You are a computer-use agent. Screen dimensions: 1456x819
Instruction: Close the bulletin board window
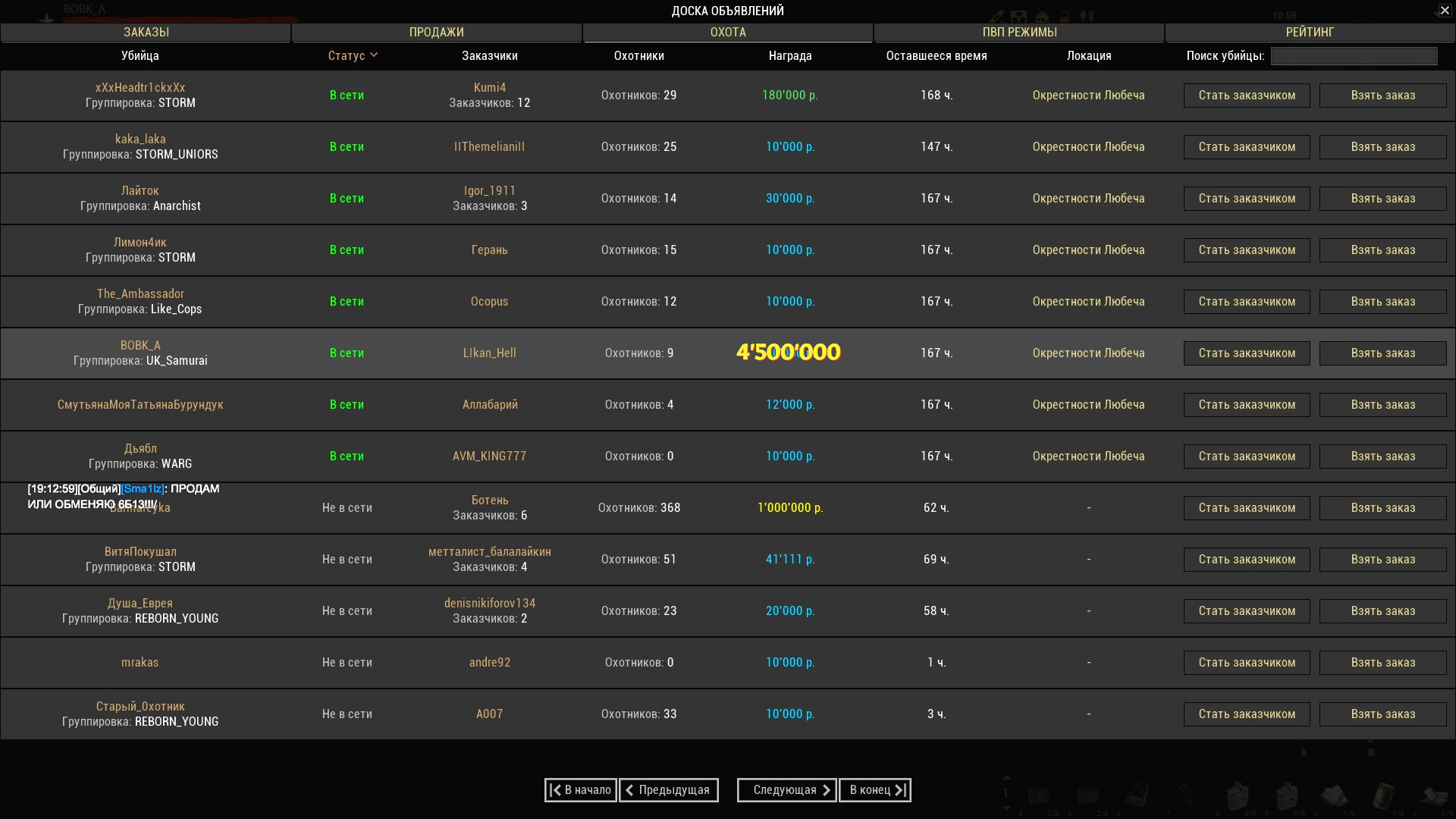[x=1445, y=11]
